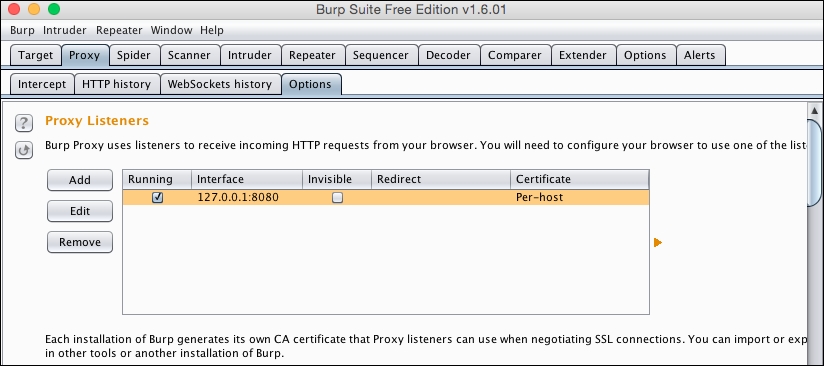Viewport: 824px width, 366px height.
Task: Open the Help menu
Action: [x=212, y=30]
